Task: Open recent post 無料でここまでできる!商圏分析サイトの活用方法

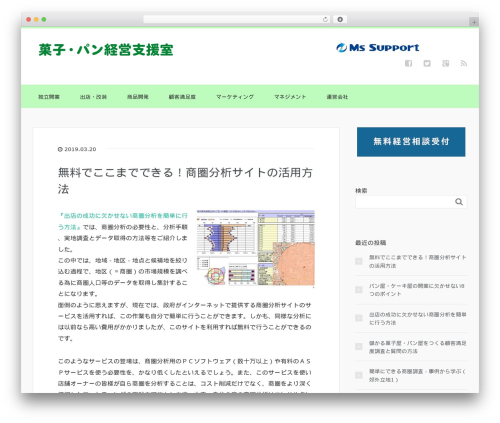Action: pyautogui.click(x=417, y=261)
